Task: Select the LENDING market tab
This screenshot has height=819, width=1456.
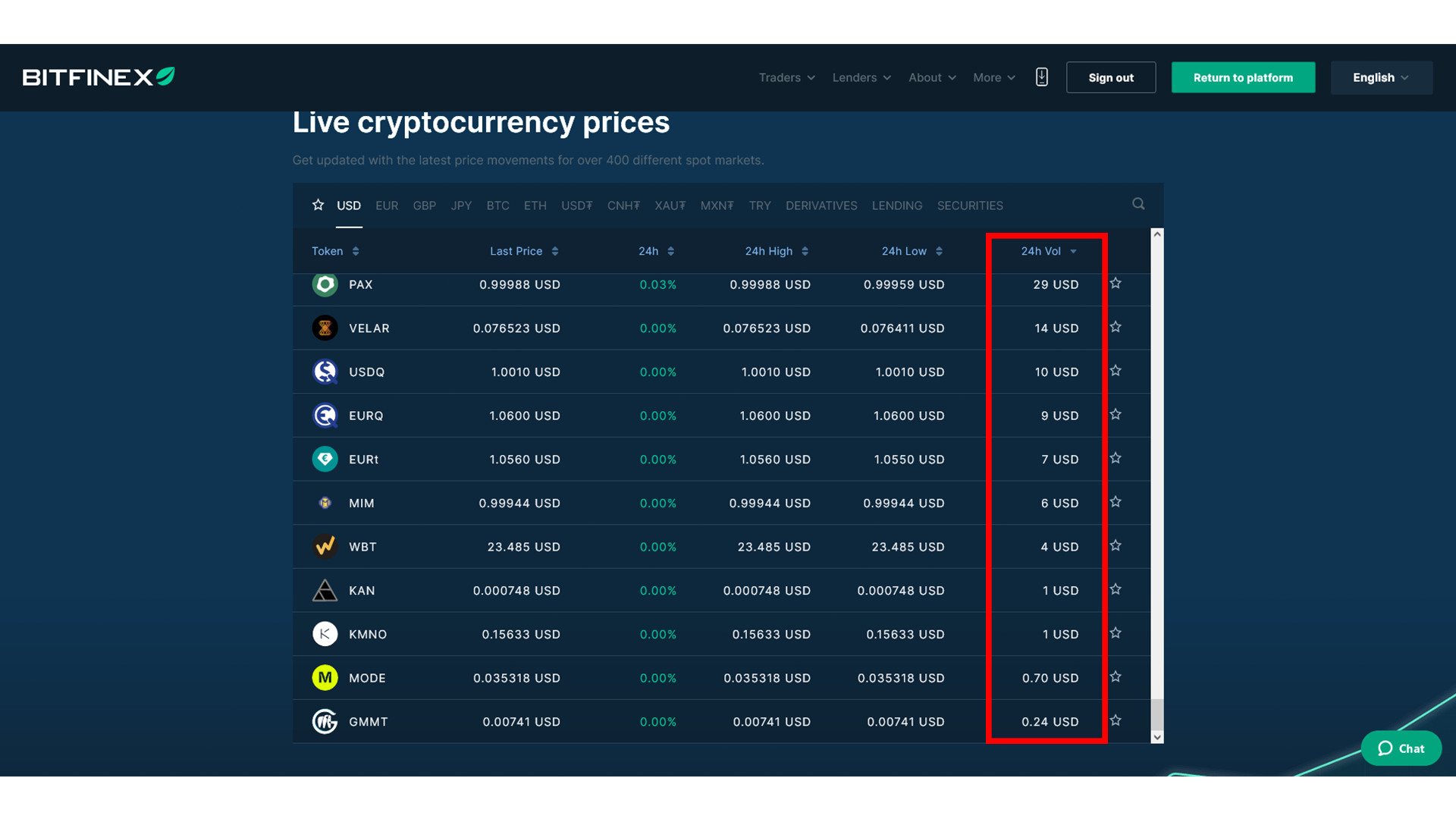Action: coord(897,205)
